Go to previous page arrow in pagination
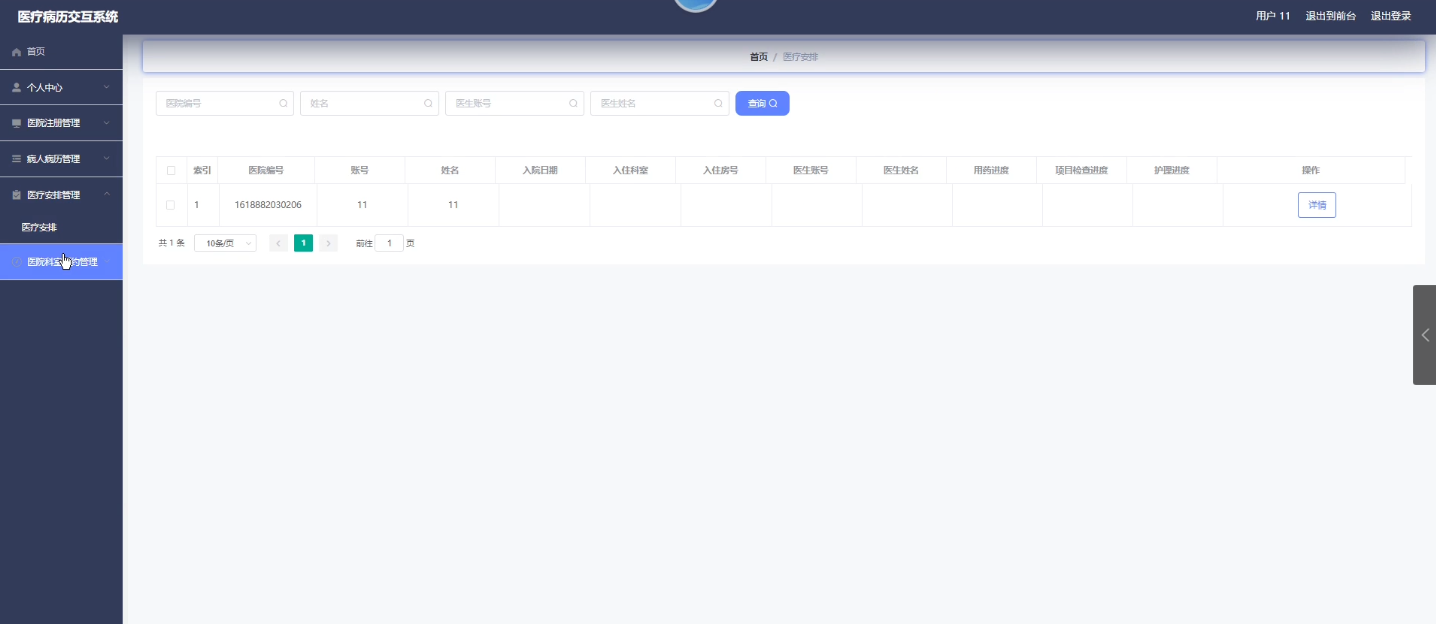This screenshot has width=1436, height=624. (279, 243)
